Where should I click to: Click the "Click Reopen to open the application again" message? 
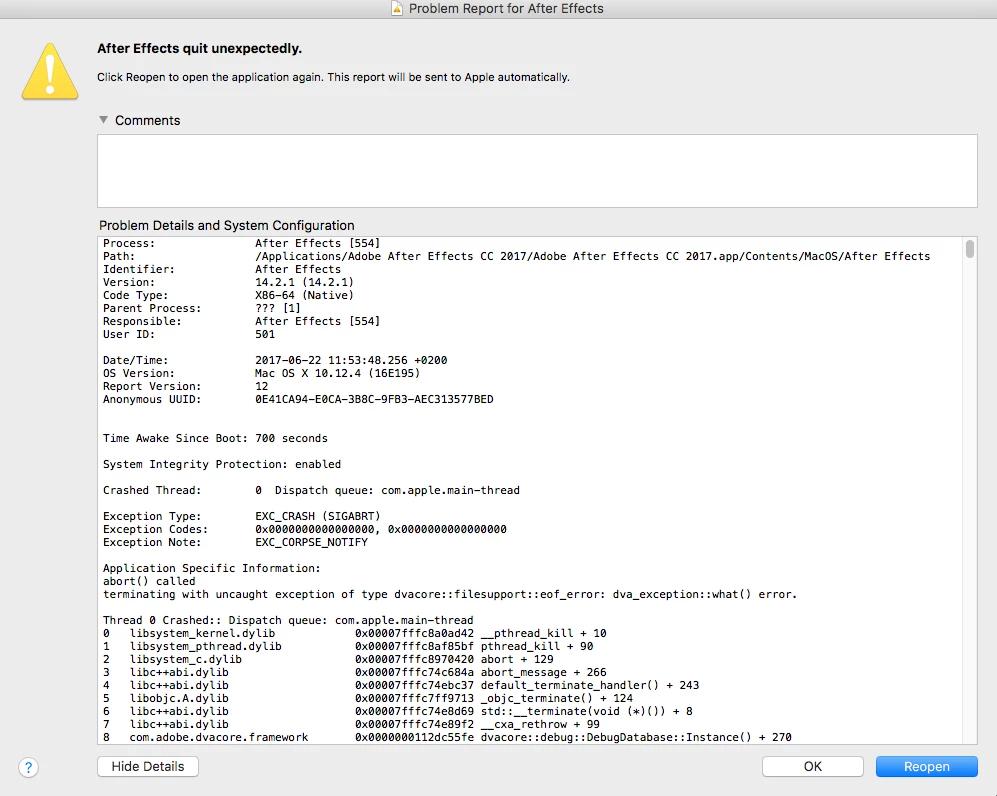pos(333,77)
